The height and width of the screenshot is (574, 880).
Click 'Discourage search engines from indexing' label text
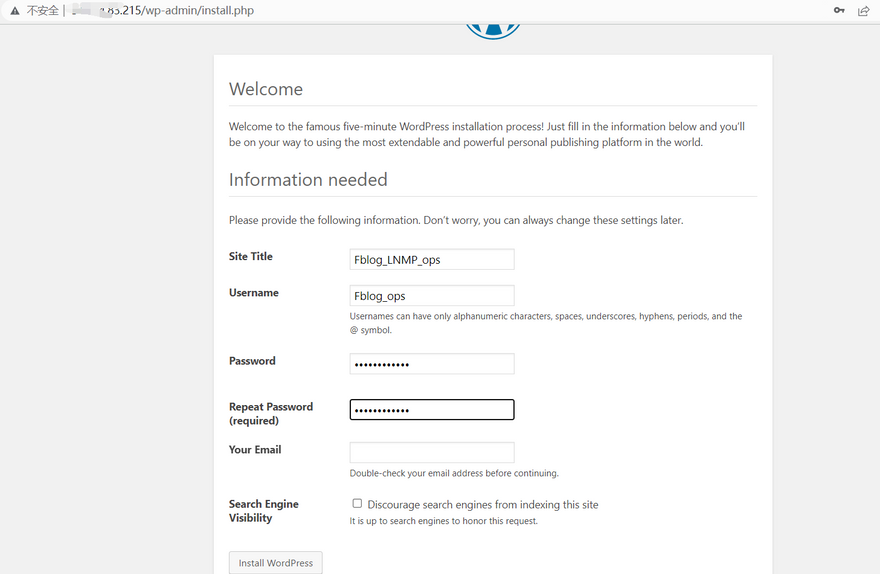(483, 504)
